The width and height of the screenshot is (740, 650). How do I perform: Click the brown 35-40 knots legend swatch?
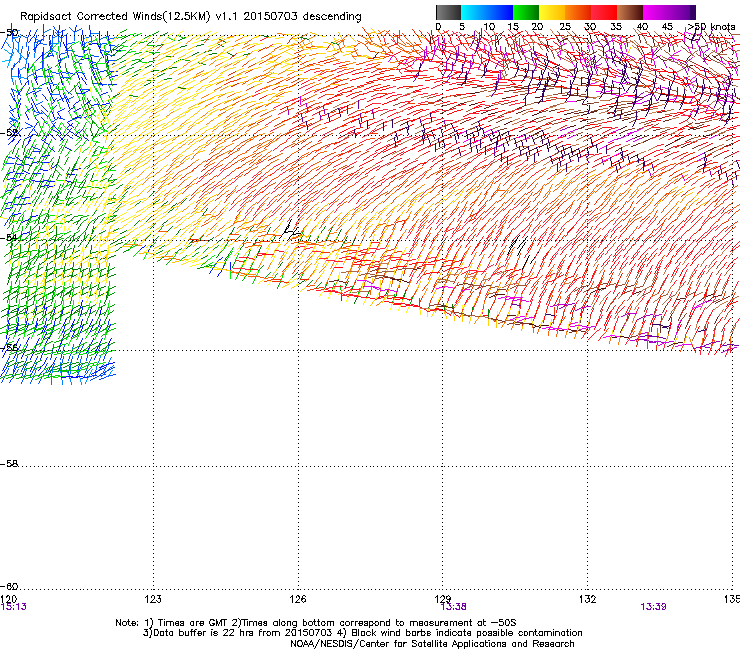pos(630,12)
